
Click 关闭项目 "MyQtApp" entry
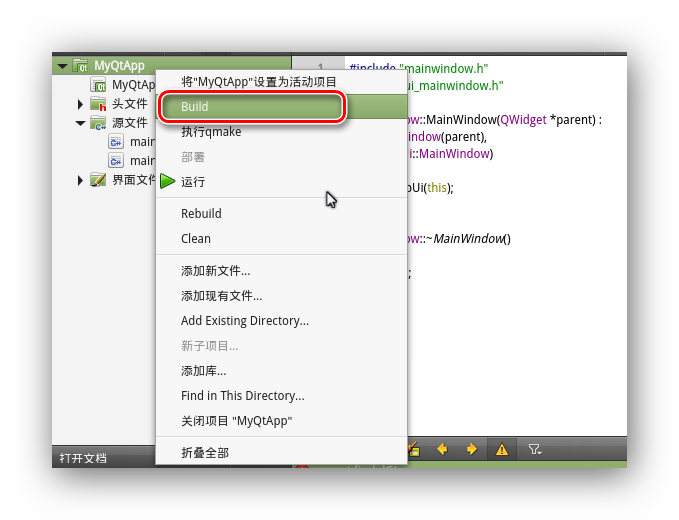tap(281, 421)
